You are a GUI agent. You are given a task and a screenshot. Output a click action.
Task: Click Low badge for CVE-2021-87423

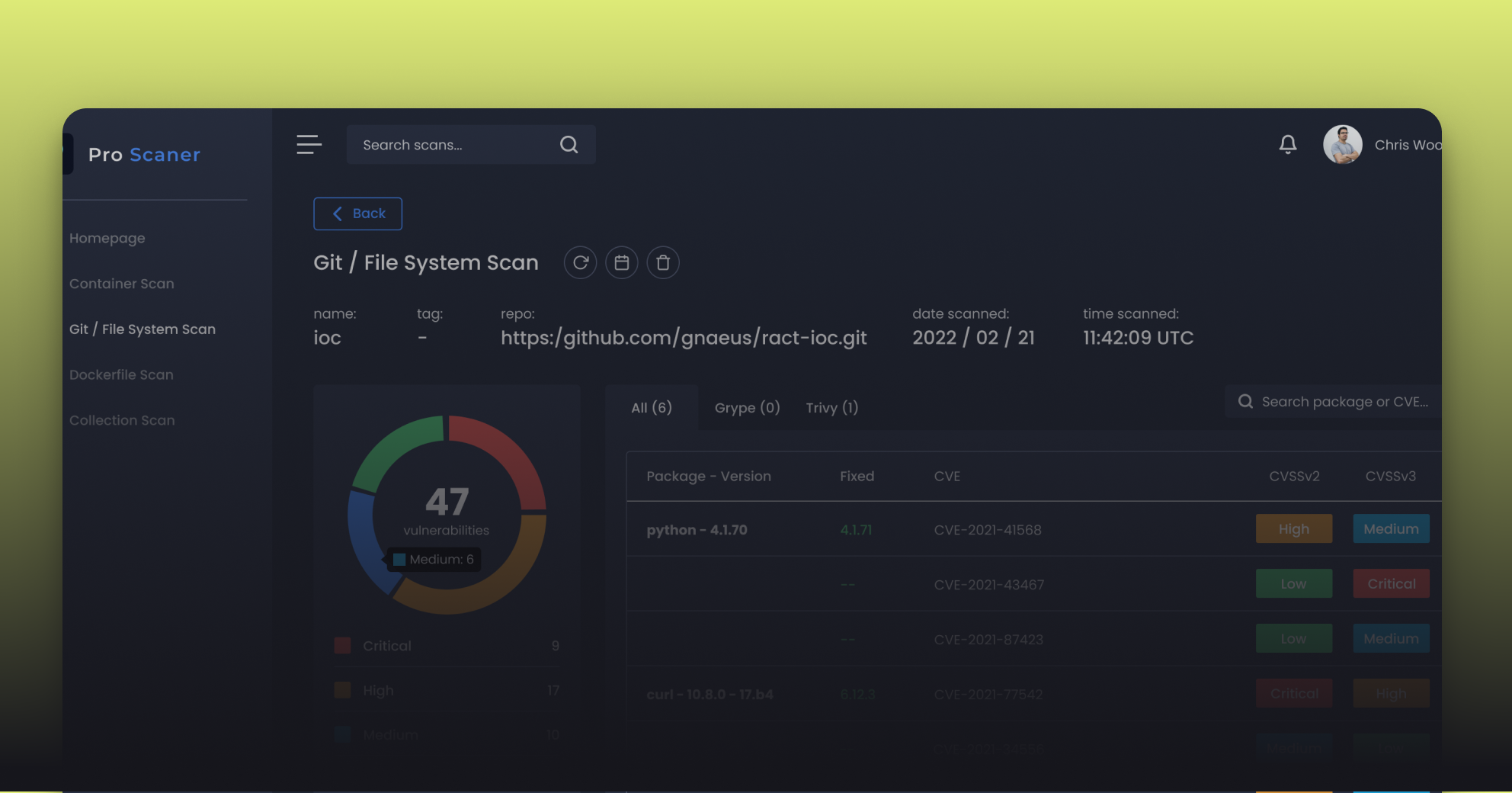click(x=1294, y=638)
